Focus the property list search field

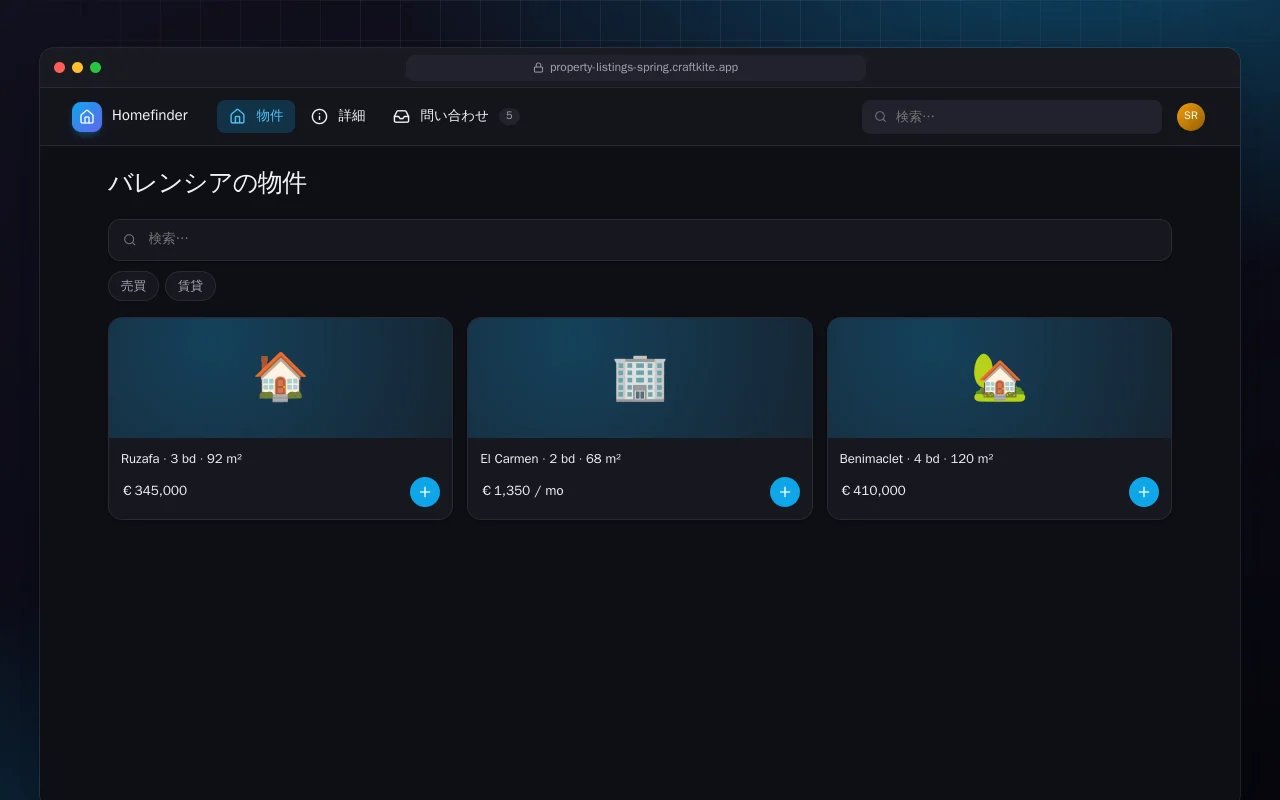point(640,240)
